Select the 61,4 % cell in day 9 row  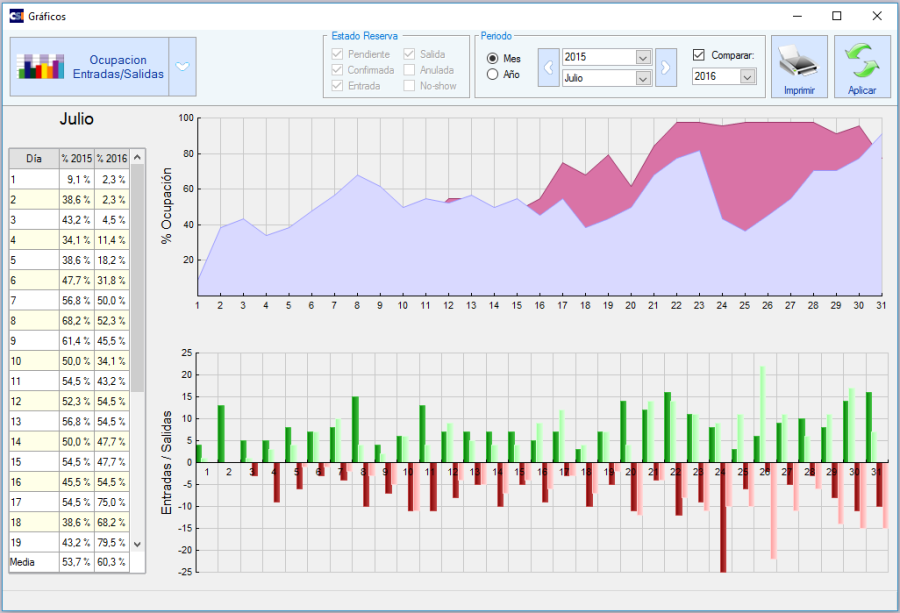(77, 341)
